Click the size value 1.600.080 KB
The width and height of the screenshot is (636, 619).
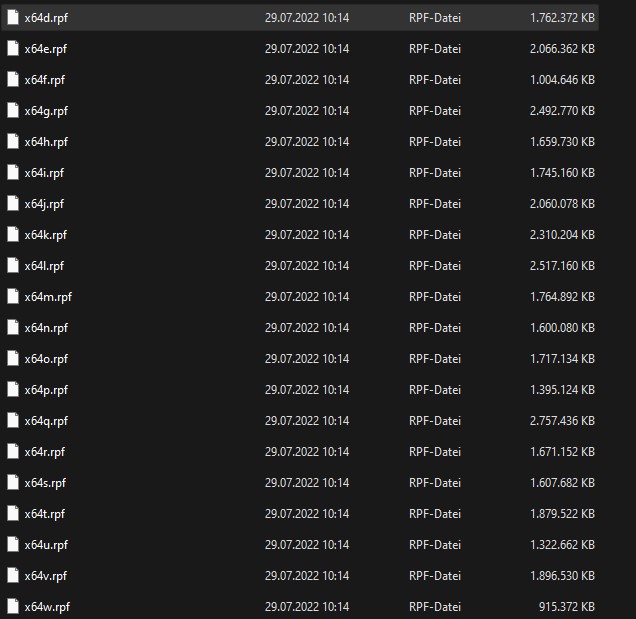(x=562, y=328)
